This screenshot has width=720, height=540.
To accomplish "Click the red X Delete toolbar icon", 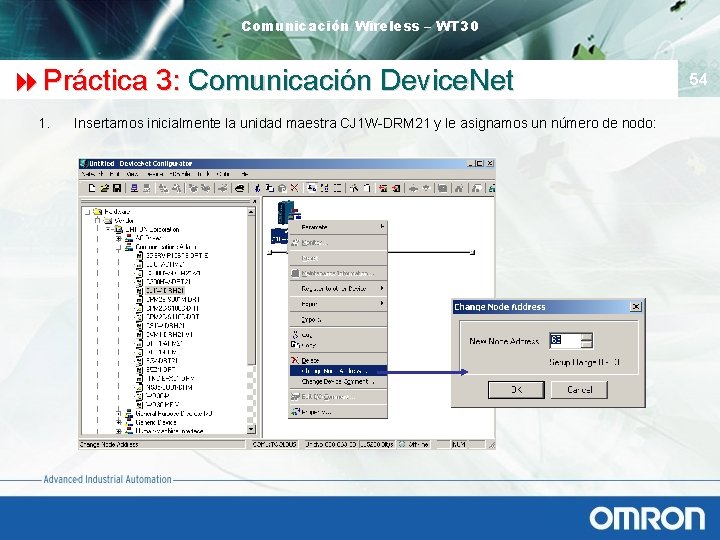I will [x=294, y=188].
